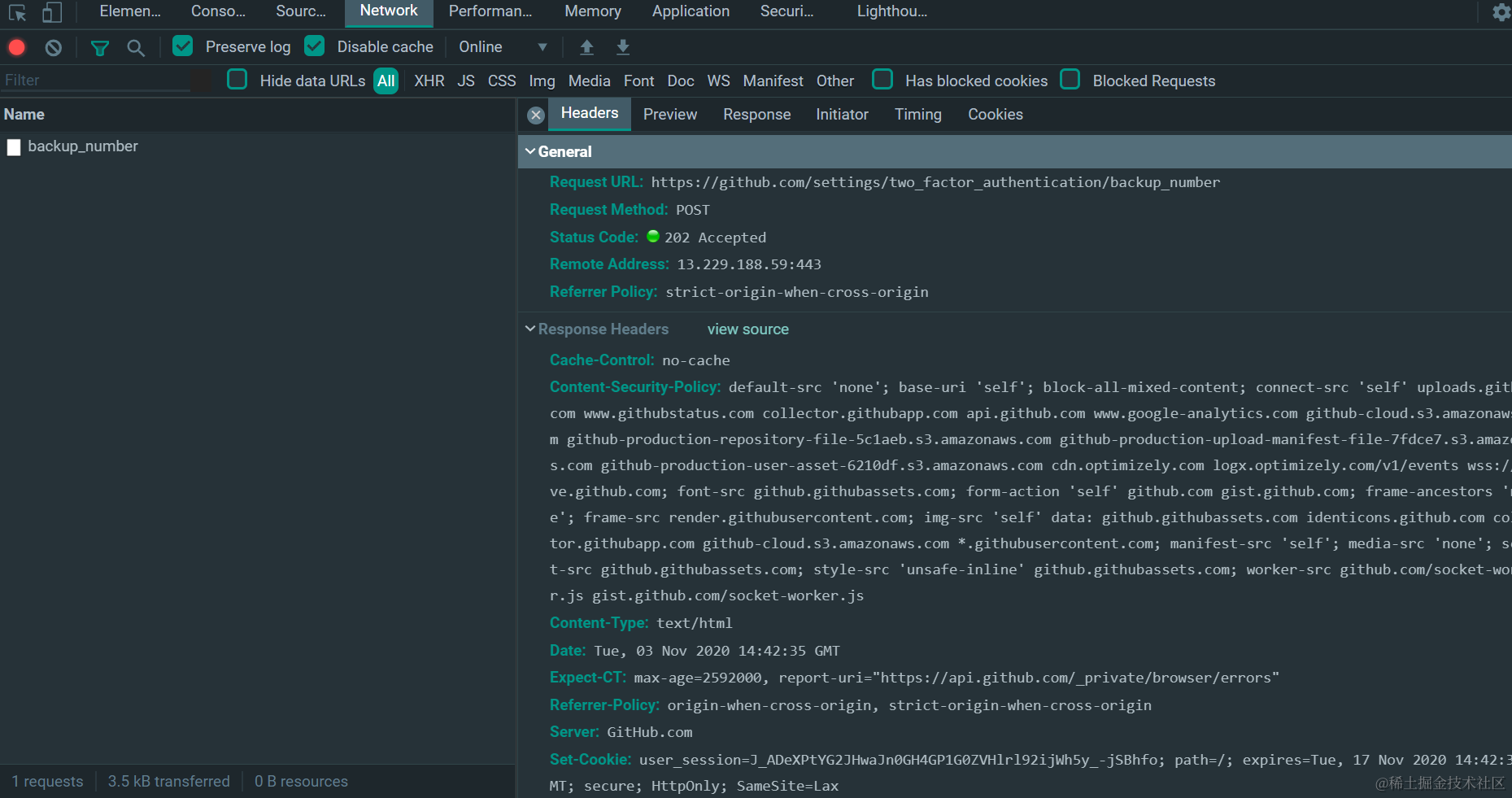Switch to the Memory tab
The height and width of the screenshot is (798, 1512).
click(x=593, y=11)
